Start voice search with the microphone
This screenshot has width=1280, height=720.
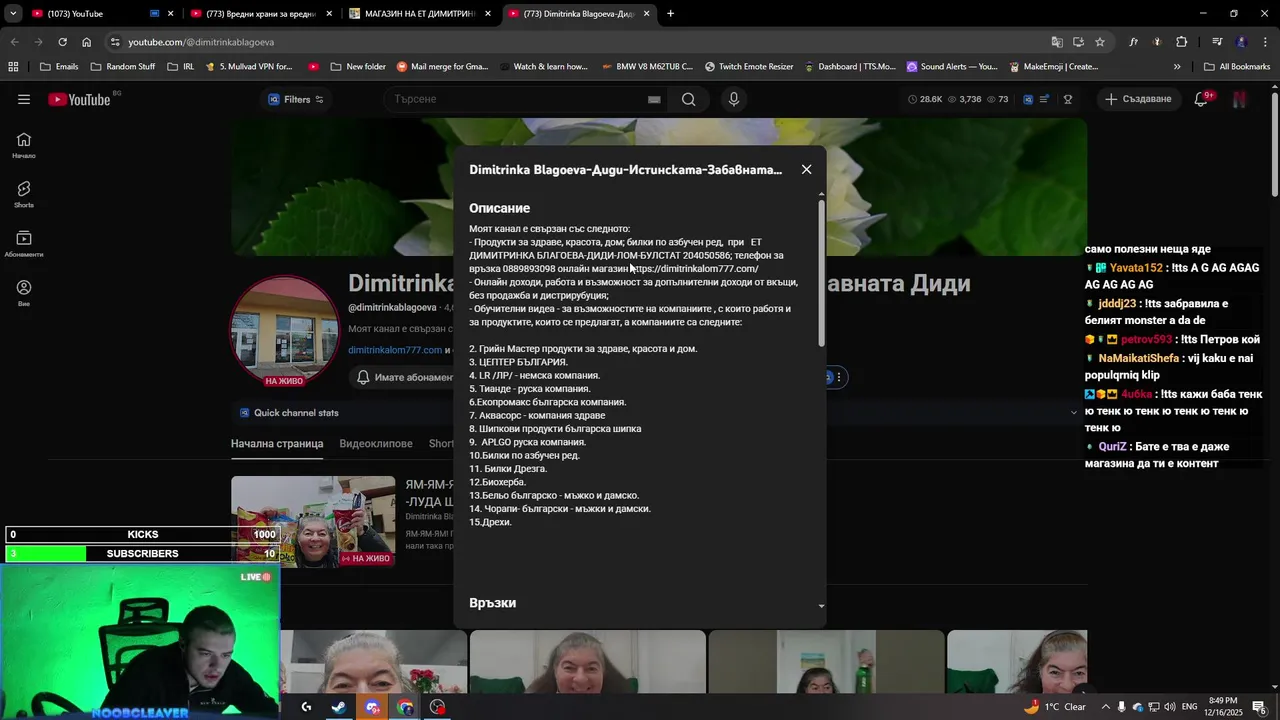point(734,99)
